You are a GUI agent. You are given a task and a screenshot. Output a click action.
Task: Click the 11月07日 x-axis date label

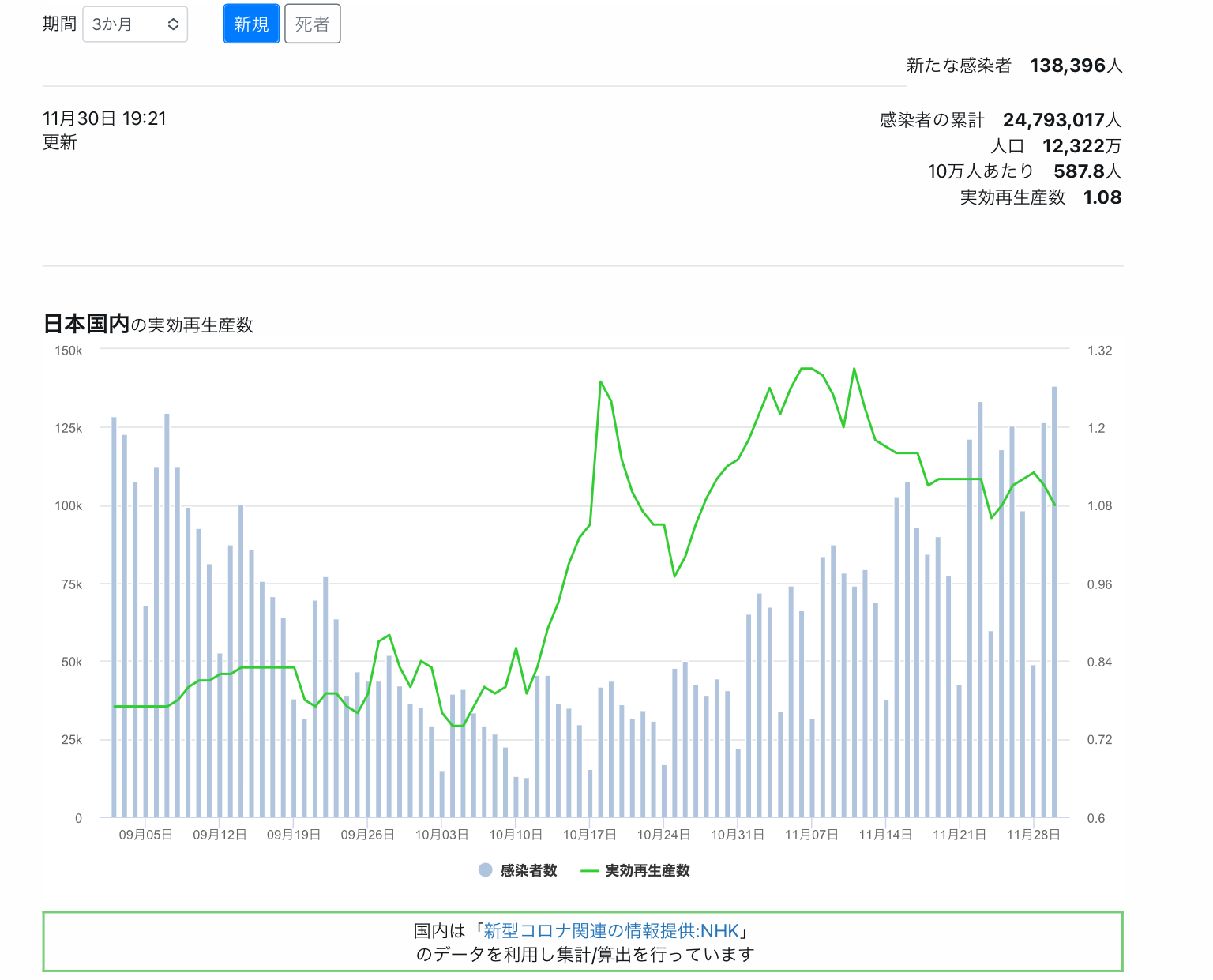pyautogui.click(x=811, y=835)
